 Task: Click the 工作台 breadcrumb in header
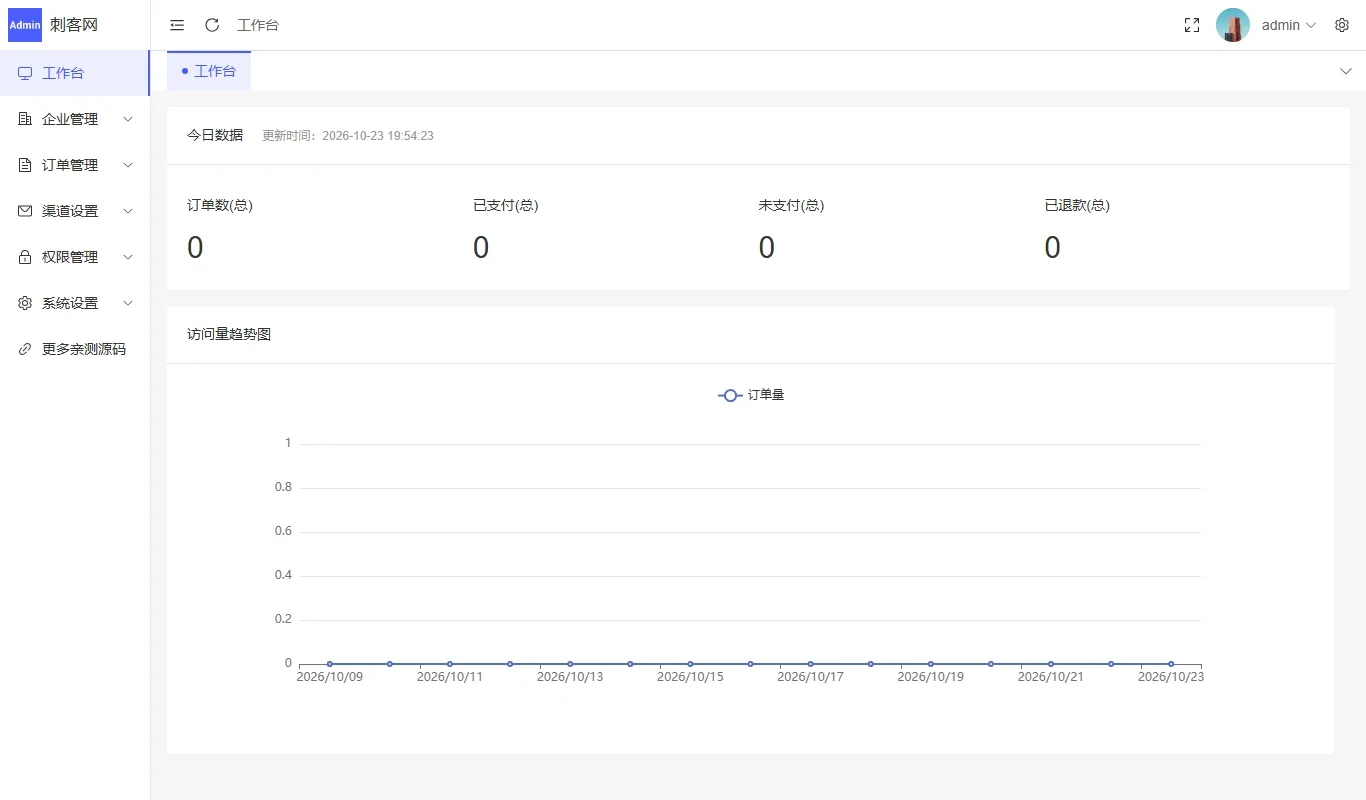pos(258,25)
